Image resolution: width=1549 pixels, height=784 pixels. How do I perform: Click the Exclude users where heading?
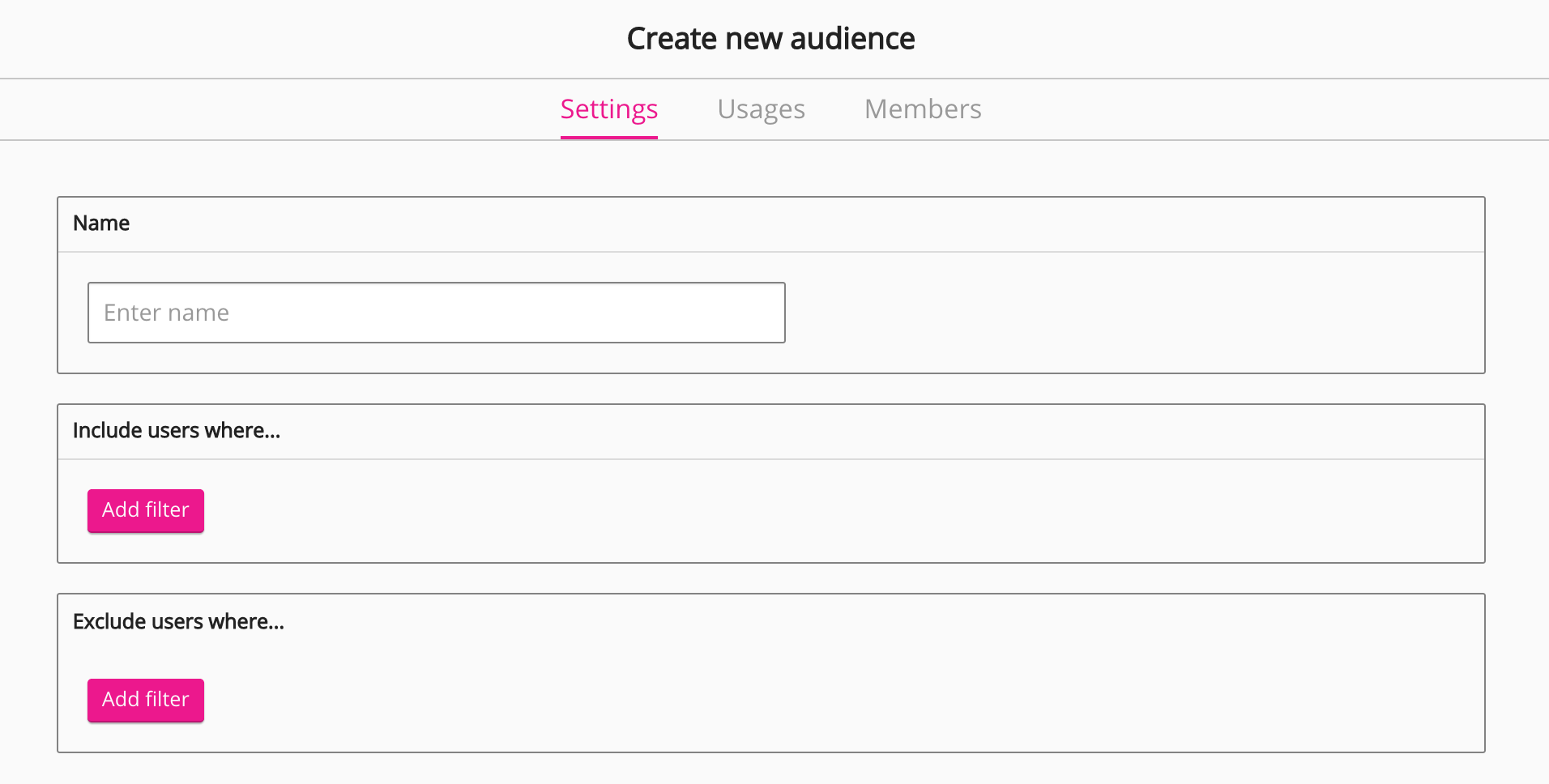tap(178, 622)
